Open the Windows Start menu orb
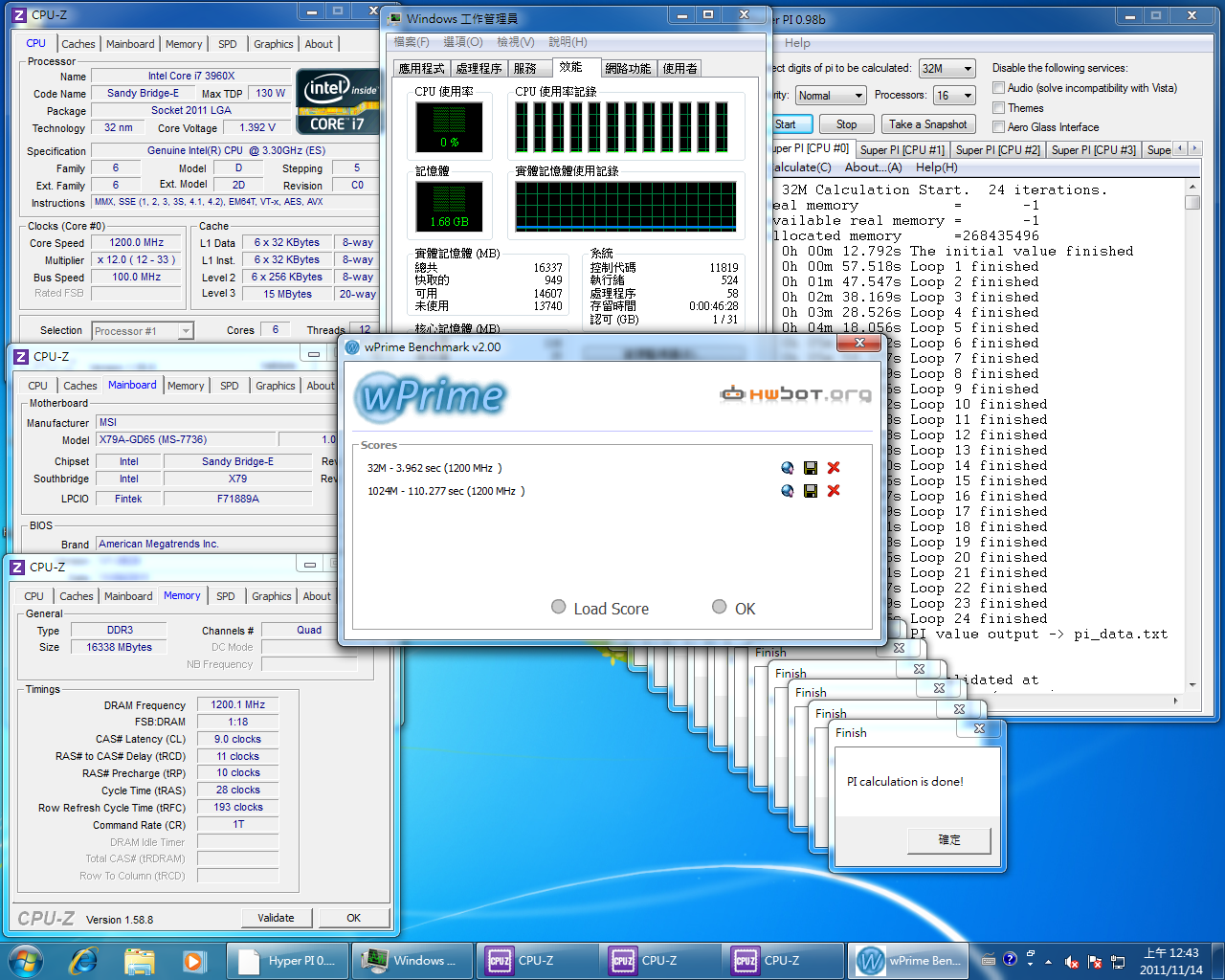This screenshot has height=980, width=1225. 26,960
